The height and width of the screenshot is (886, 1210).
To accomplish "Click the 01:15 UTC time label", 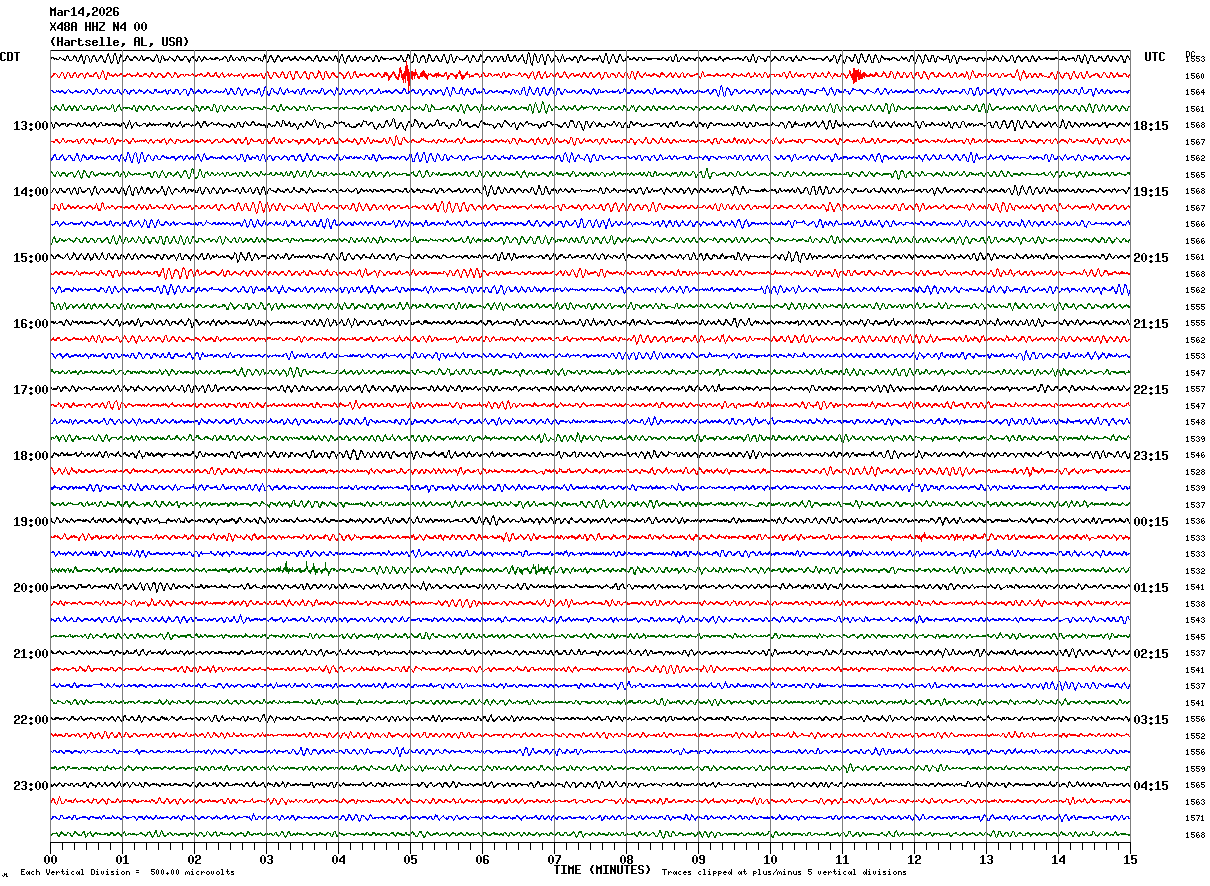I will [1151, 588].
